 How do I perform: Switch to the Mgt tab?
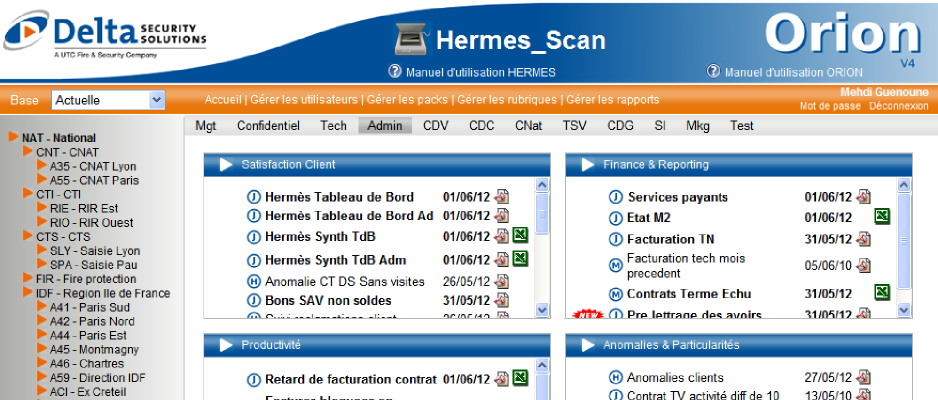click(x=206, y=126)
